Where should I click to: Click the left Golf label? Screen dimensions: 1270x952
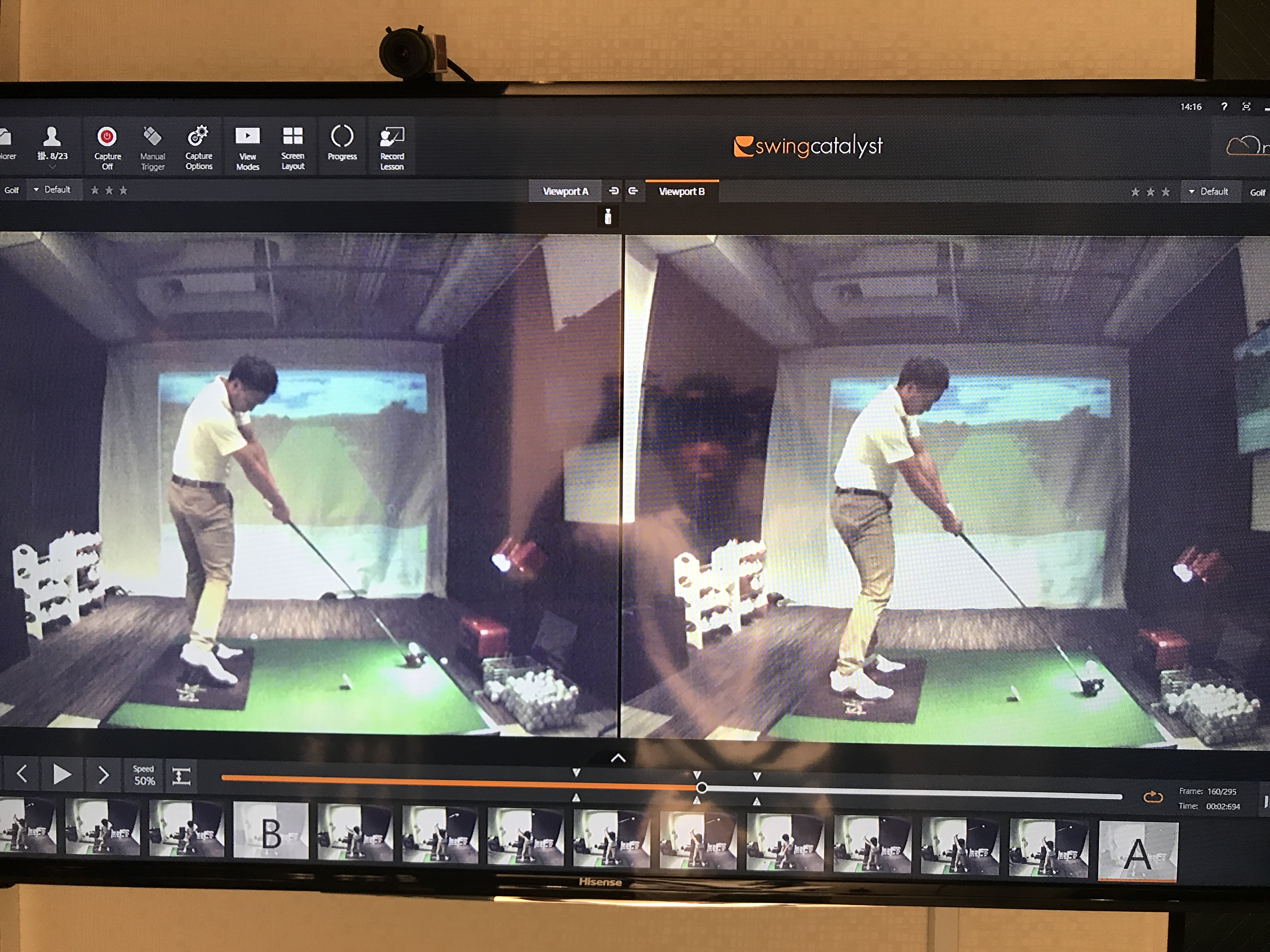tap(11, 190)
